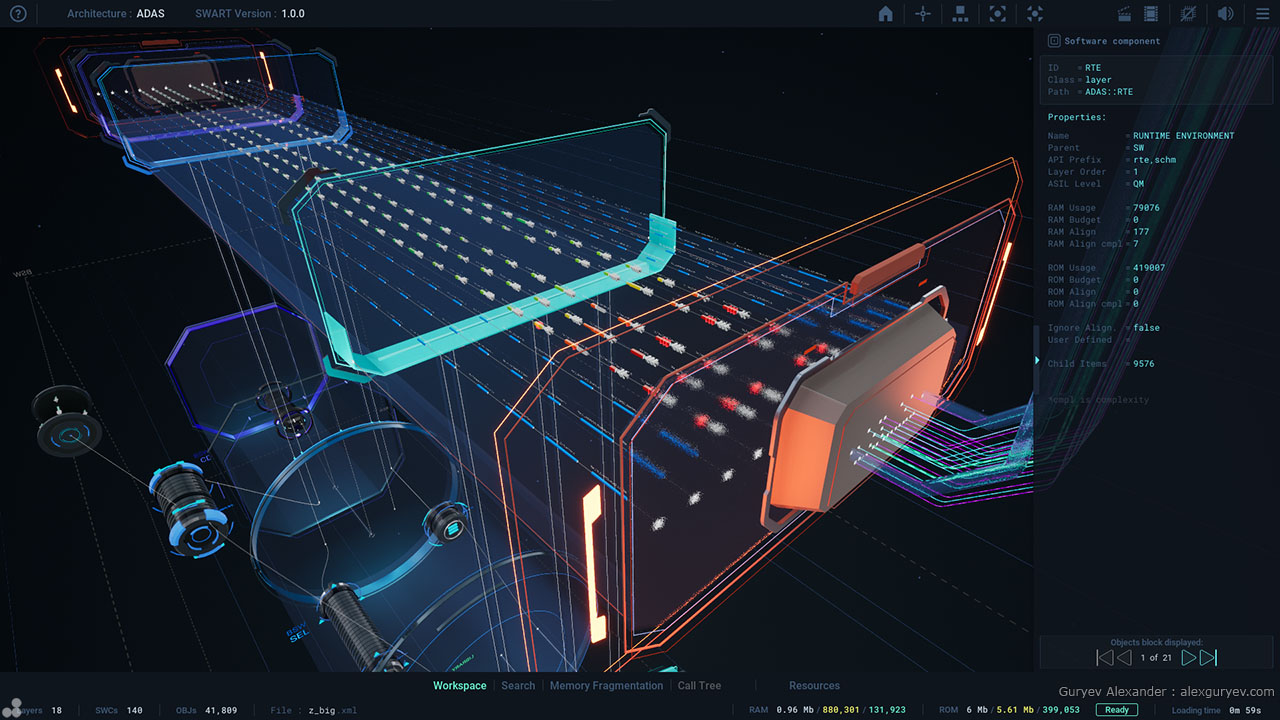Screen dimensions: 1280x720
Task: Click the film strip icon
Action: tap(1151, 14)
